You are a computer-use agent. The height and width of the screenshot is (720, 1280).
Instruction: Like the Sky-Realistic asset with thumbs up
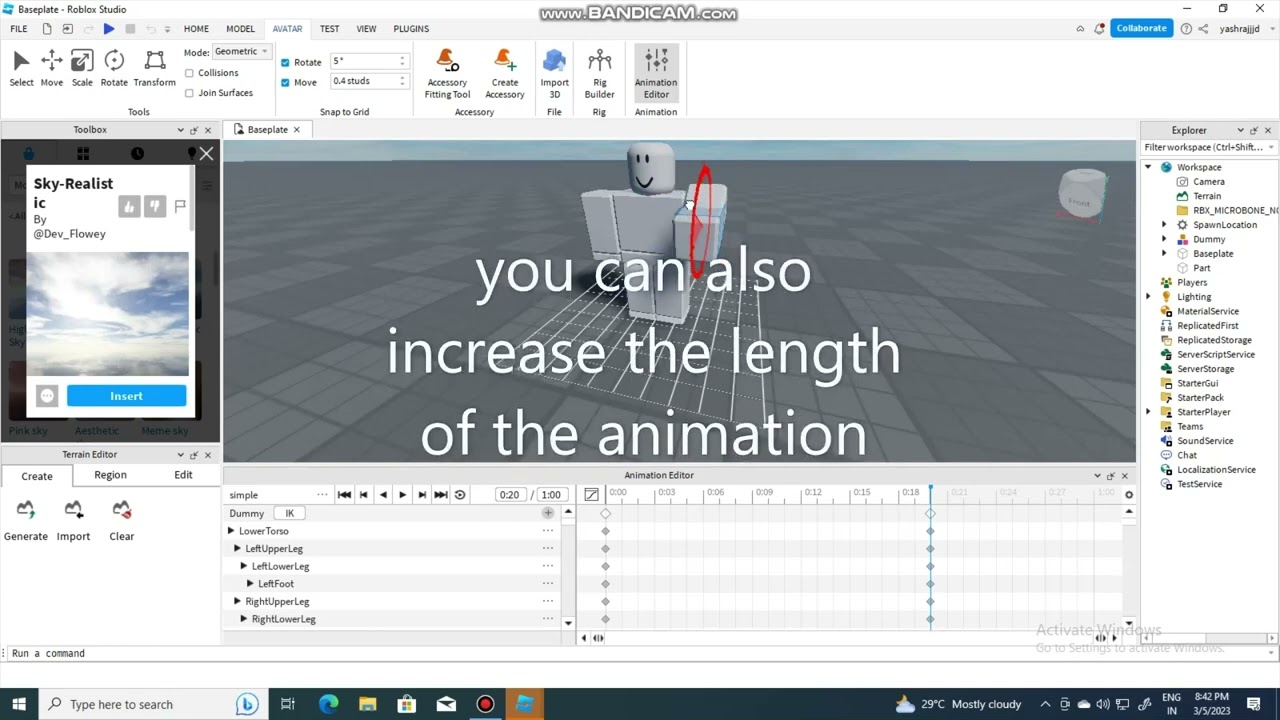coord(129,207)
